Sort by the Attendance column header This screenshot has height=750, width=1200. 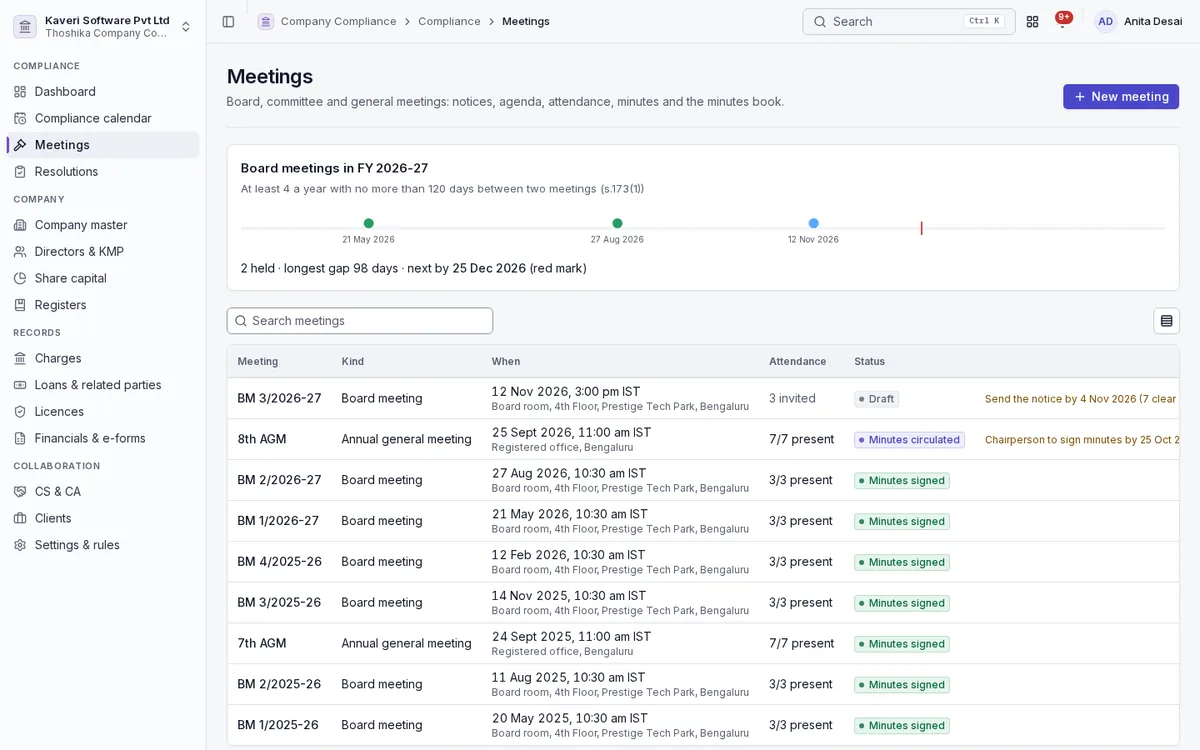(798, 361)
